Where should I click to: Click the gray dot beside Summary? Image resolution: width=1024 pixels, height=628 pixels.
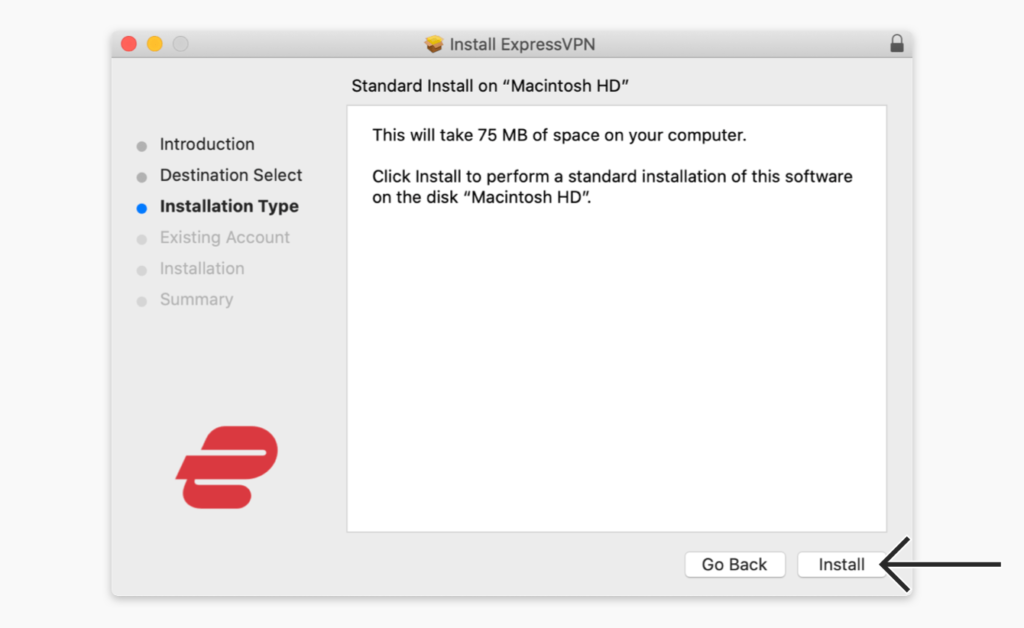tap(141, 300)
